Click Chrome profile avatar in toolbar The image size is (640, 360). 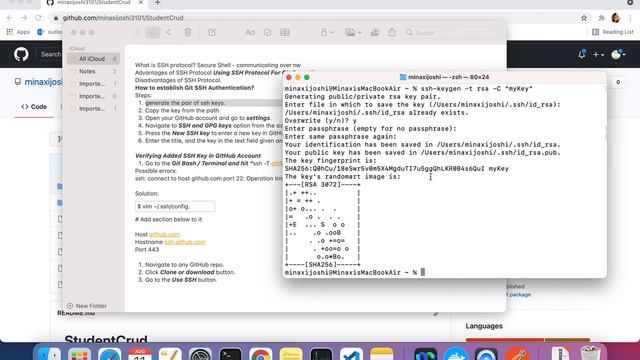[x=616, y=18]
